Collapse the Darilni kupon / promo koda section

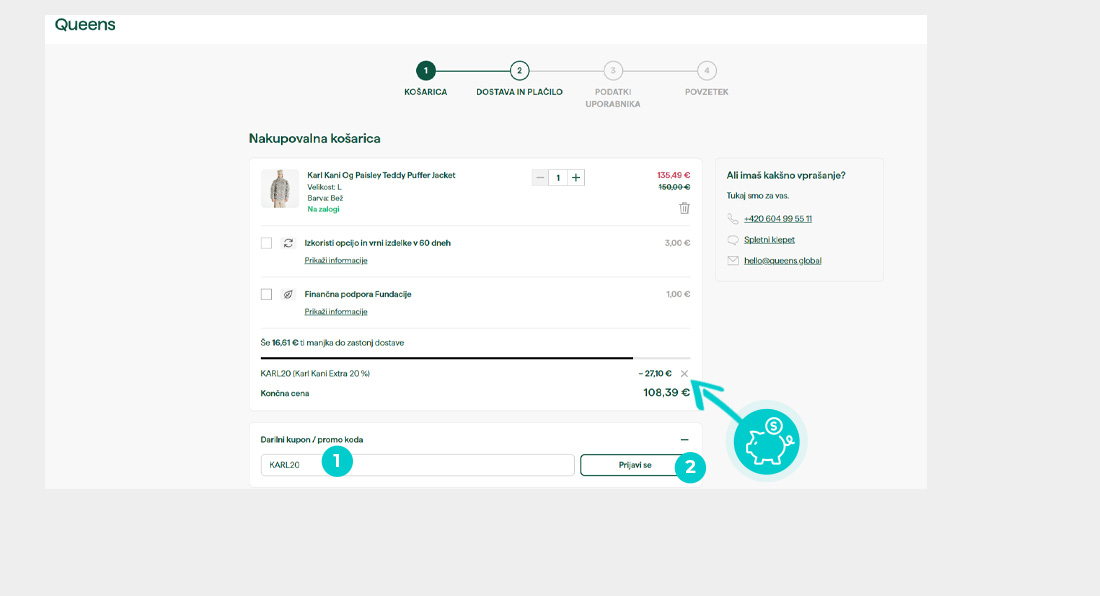coord(684,440)
